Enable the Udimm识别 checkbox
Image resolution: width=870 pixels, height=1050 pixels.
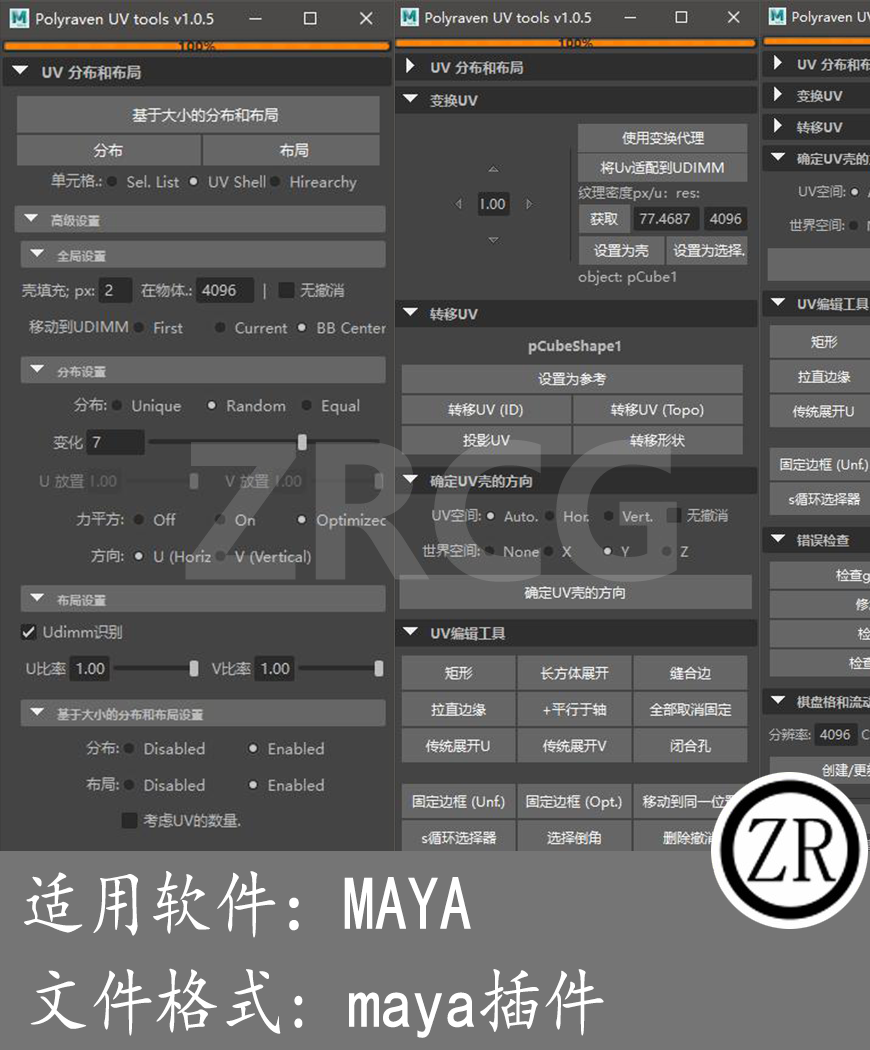[x=27, y=632]
